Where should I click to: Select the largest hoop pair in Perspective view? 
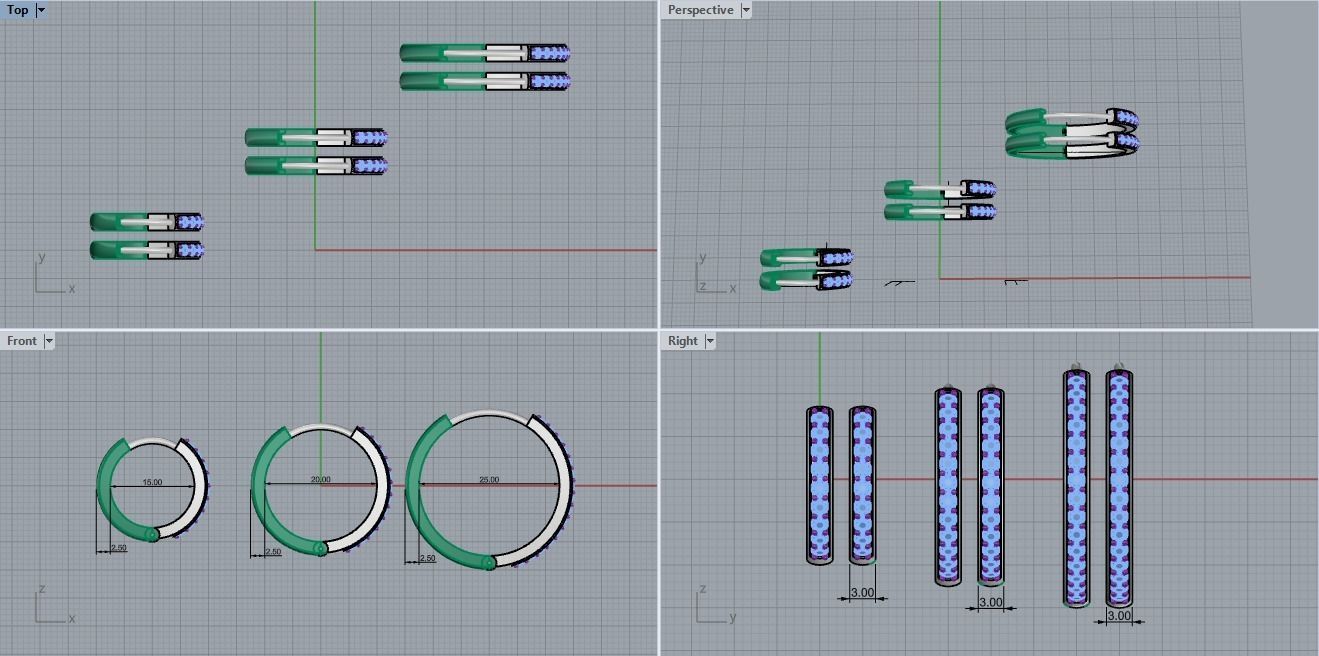click(1072, 133)
